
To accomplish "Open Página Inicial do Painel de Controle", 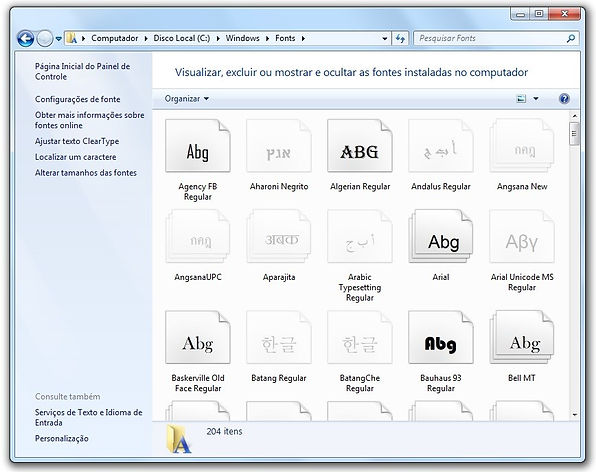I will [82, 71].
